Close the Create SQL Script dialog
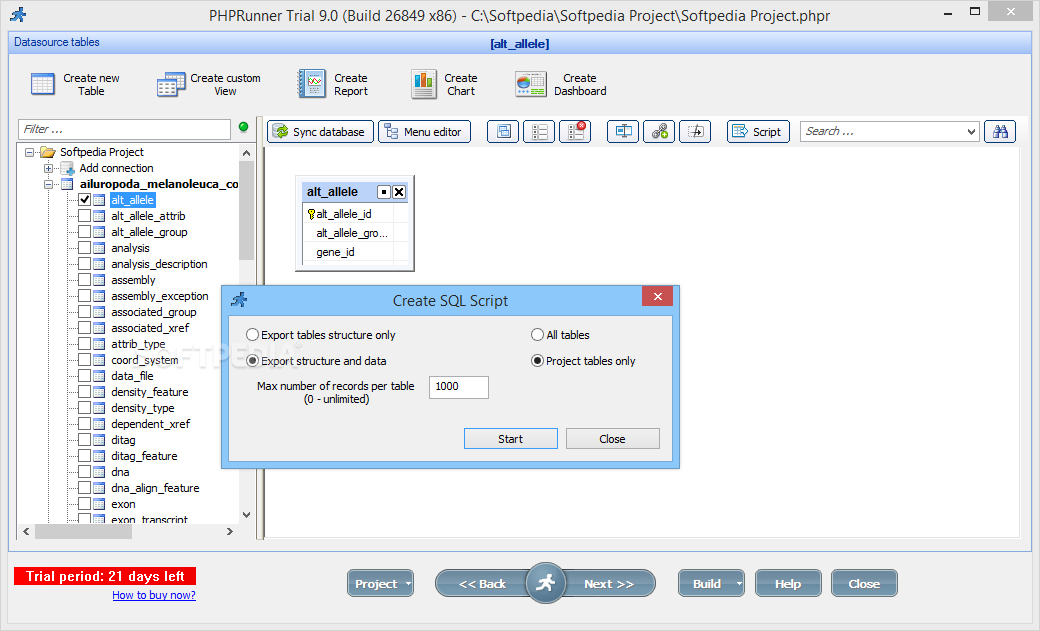The width and height of the screenshot is (1040, 631). (657, 297)
